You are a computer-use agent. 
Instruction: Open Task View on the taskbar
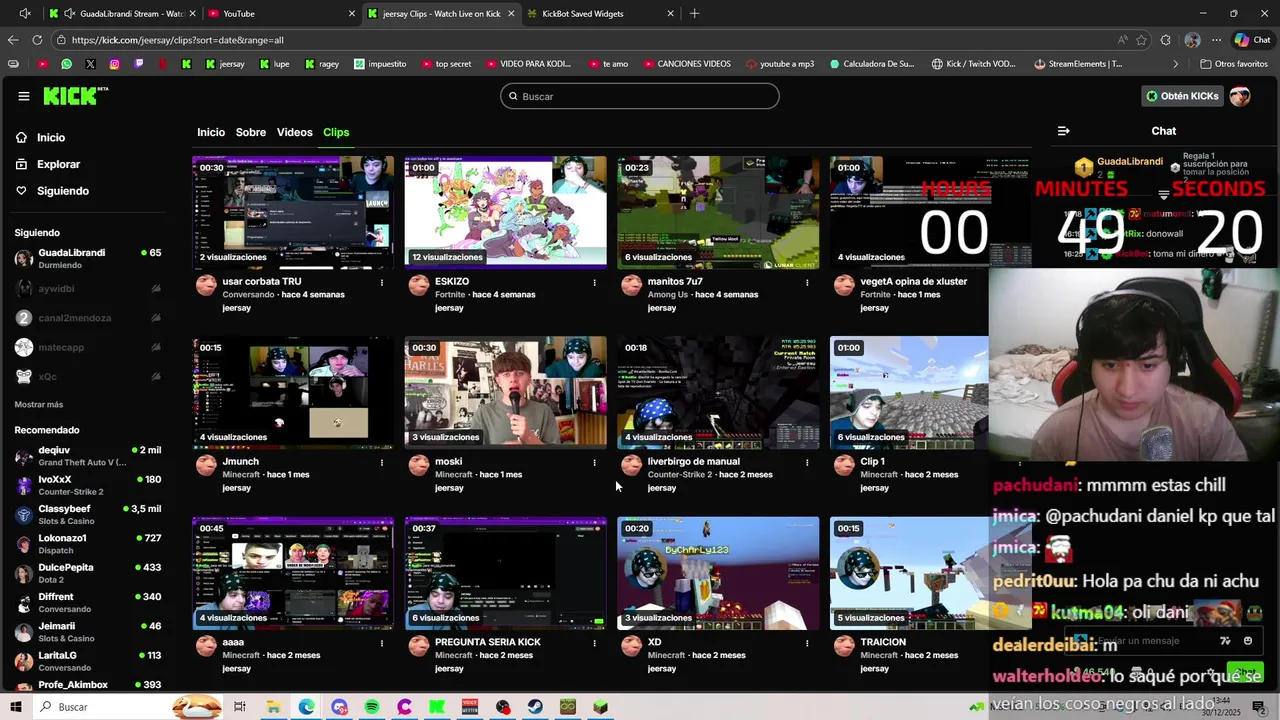tap(240, 707)
